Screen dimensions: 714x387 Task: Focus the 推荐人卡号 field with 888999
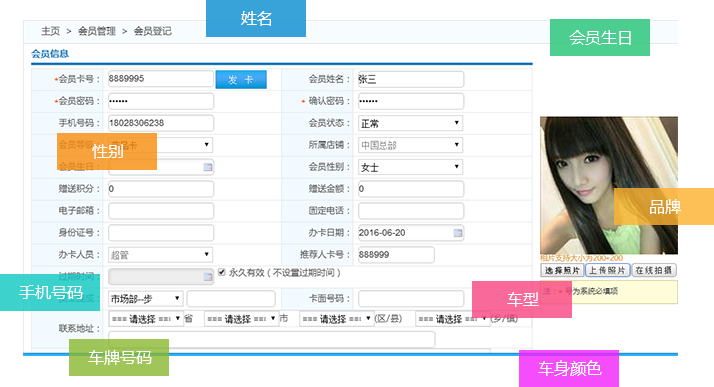396,255
